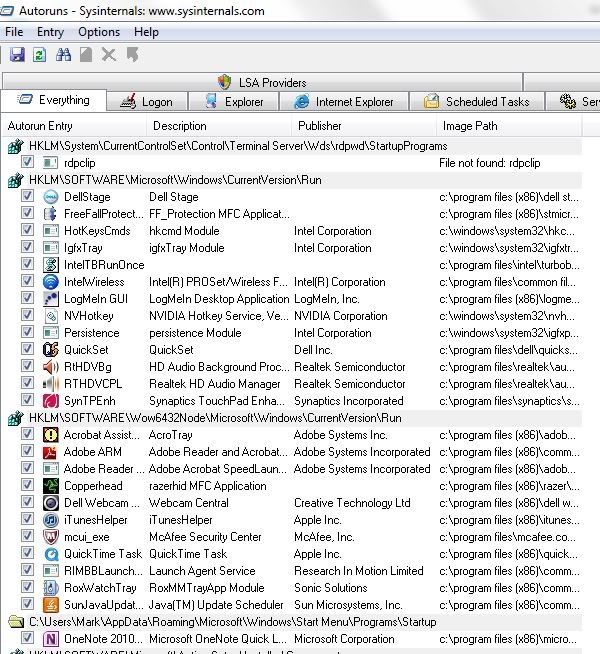Click the QuickSet entry icon
This screenshot has width=600, height=654.
[51, 350]
